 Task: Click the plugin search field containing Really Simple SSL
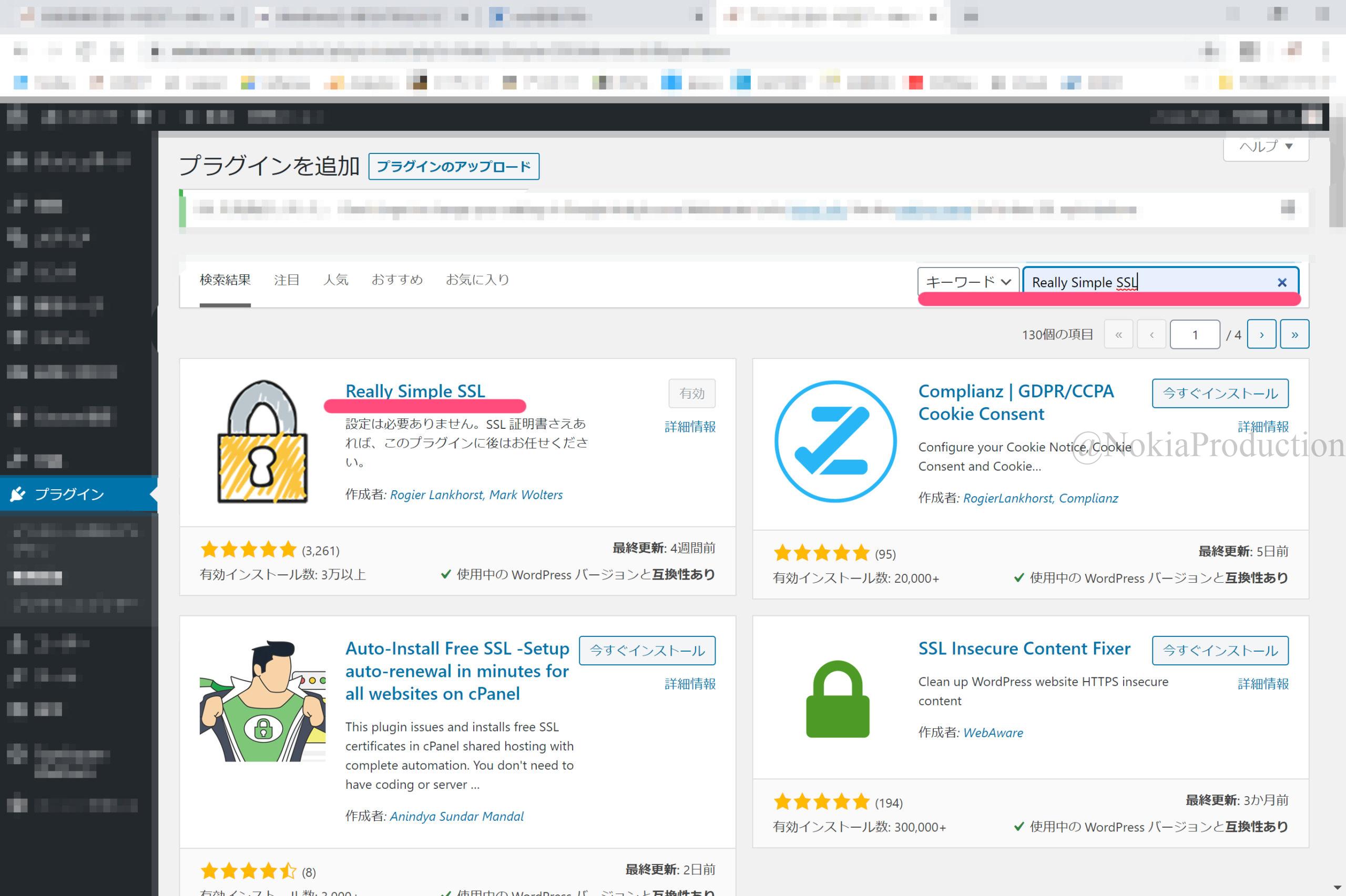pos(1160,282)
